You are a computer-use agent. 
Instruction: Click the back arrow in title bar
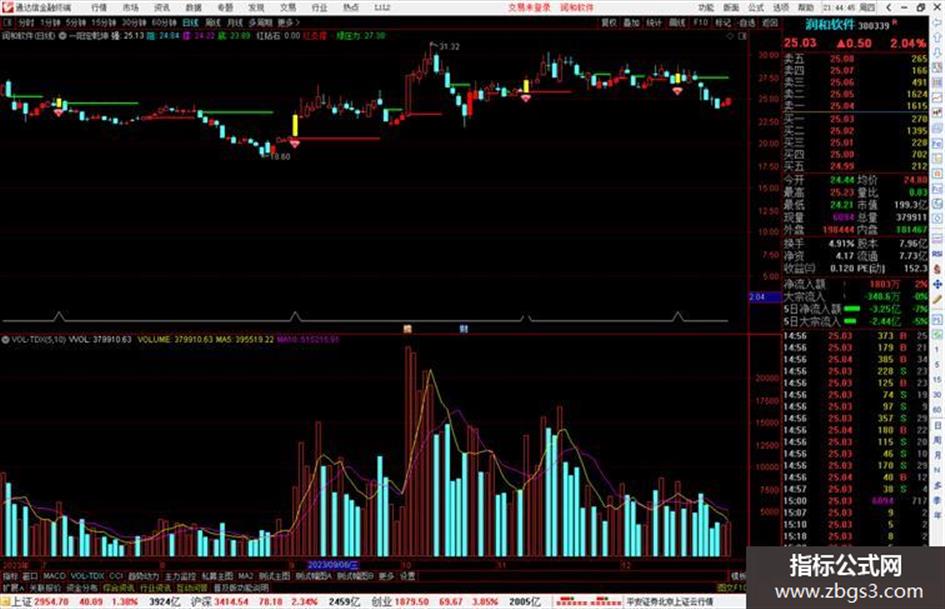coord(888,7)
